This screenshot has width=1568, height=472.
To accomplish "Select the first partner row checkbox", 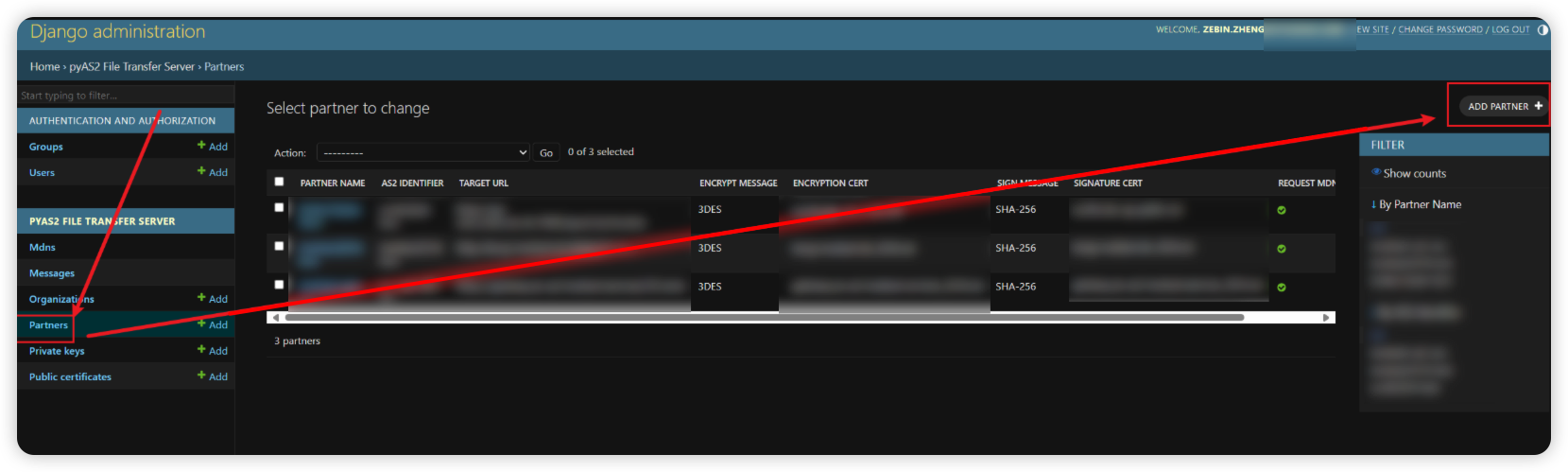I will tap(279, 207).
